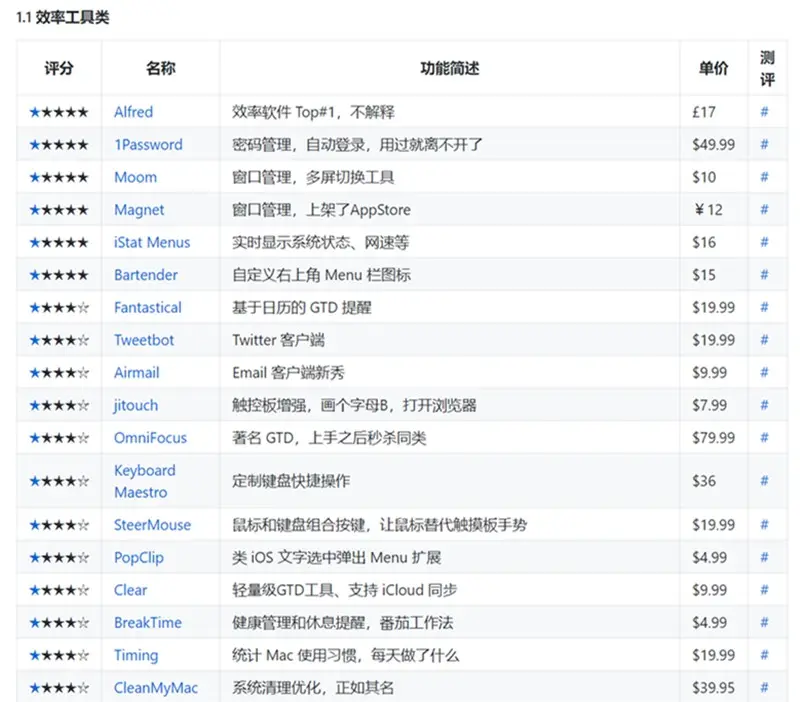The width and height of the screenshot is (800, 702).
Task: Open the # review link for Fantastical
Action: pos(764,308)
